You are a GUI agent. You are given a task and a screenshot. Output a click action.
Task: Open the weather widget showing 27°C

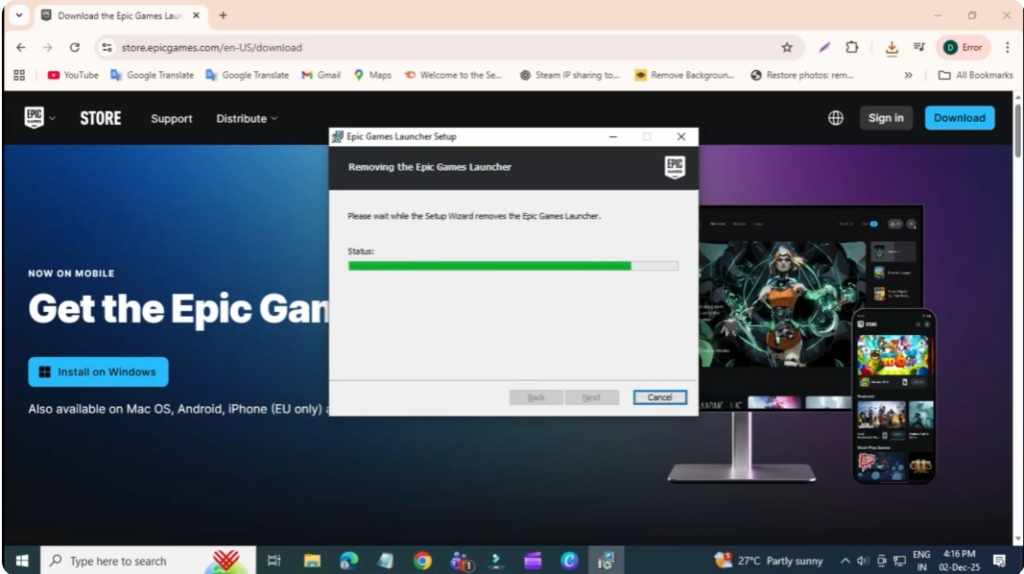click(x=768, y=561)
